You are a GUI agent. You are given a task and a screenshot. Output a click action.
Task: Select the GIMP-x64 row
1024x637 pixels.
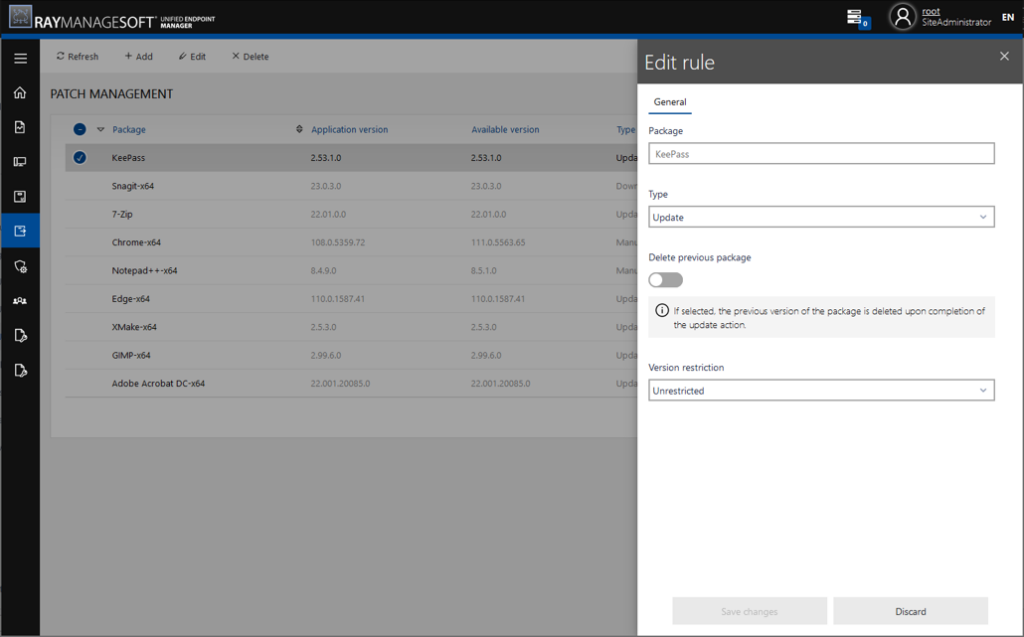pos(351,355)
